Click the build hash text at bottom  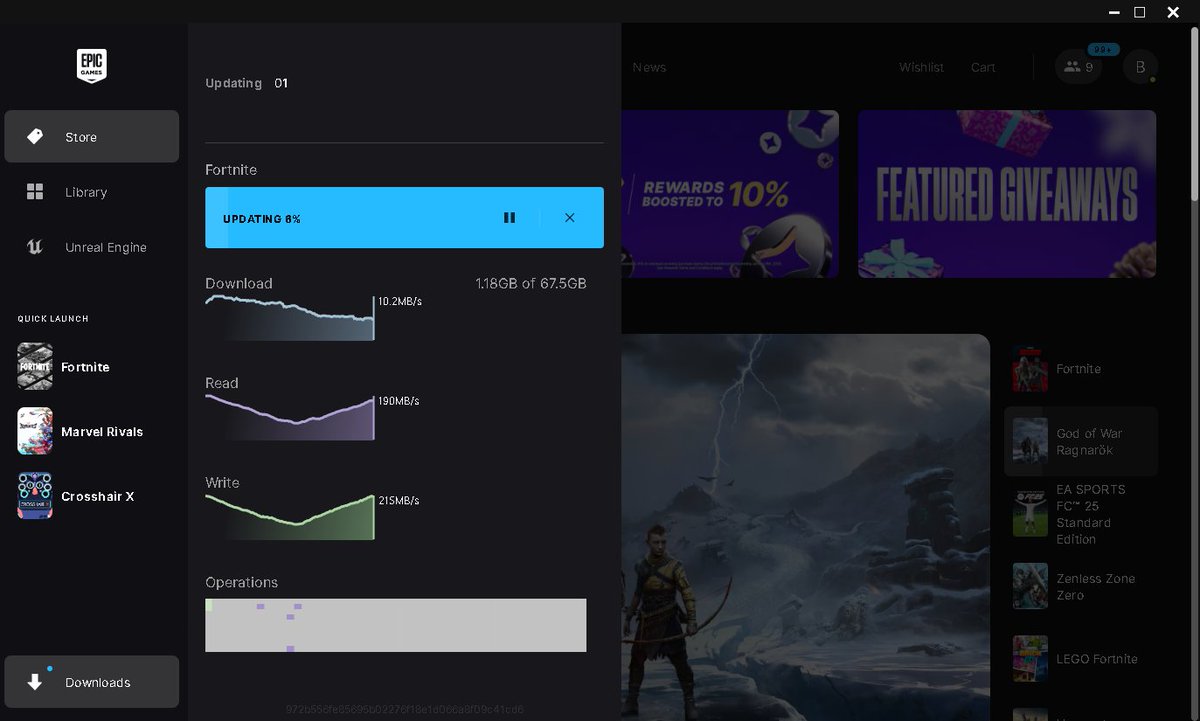pos(404,710)
